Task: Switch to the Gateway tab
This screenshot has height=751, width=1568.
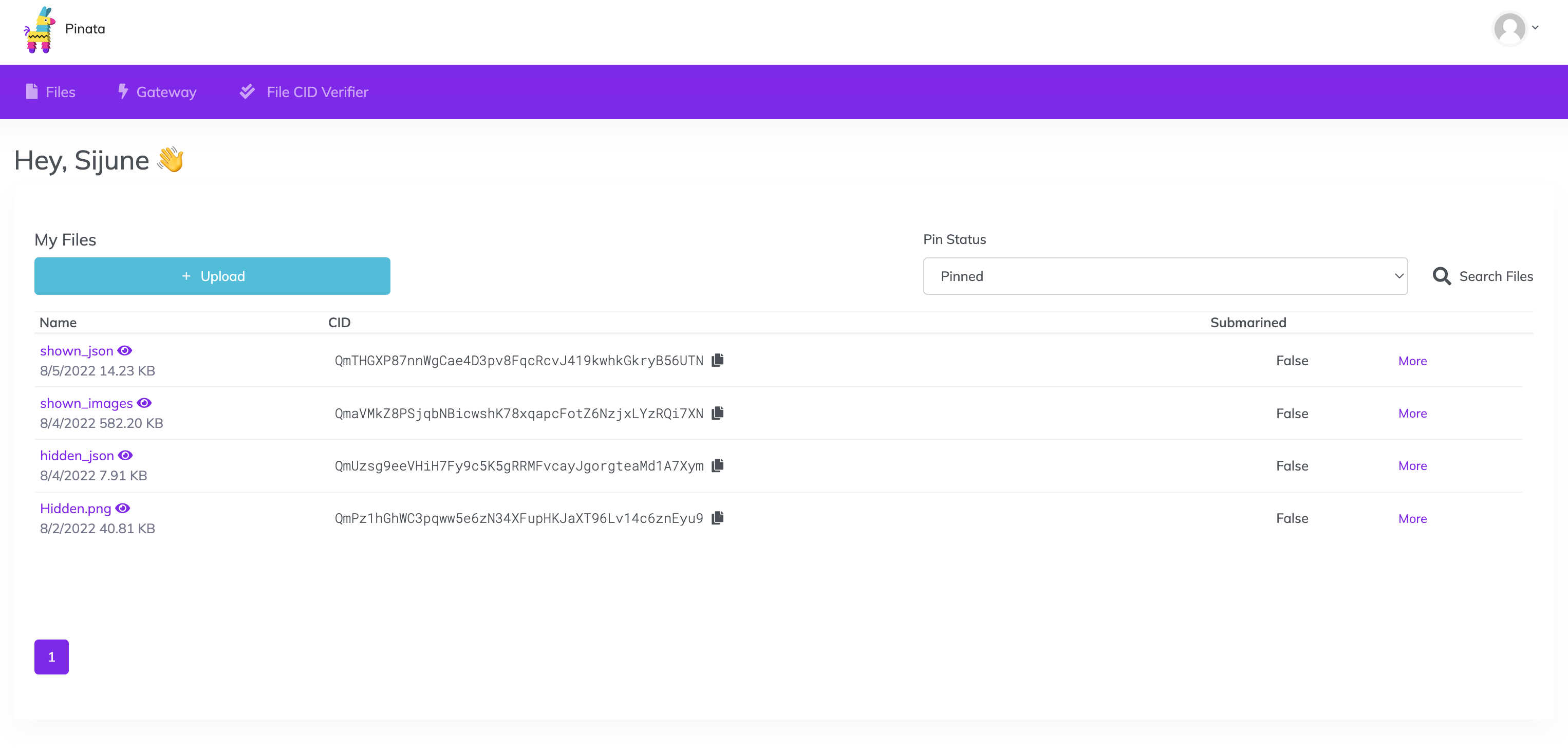Action: click(157, 92)
